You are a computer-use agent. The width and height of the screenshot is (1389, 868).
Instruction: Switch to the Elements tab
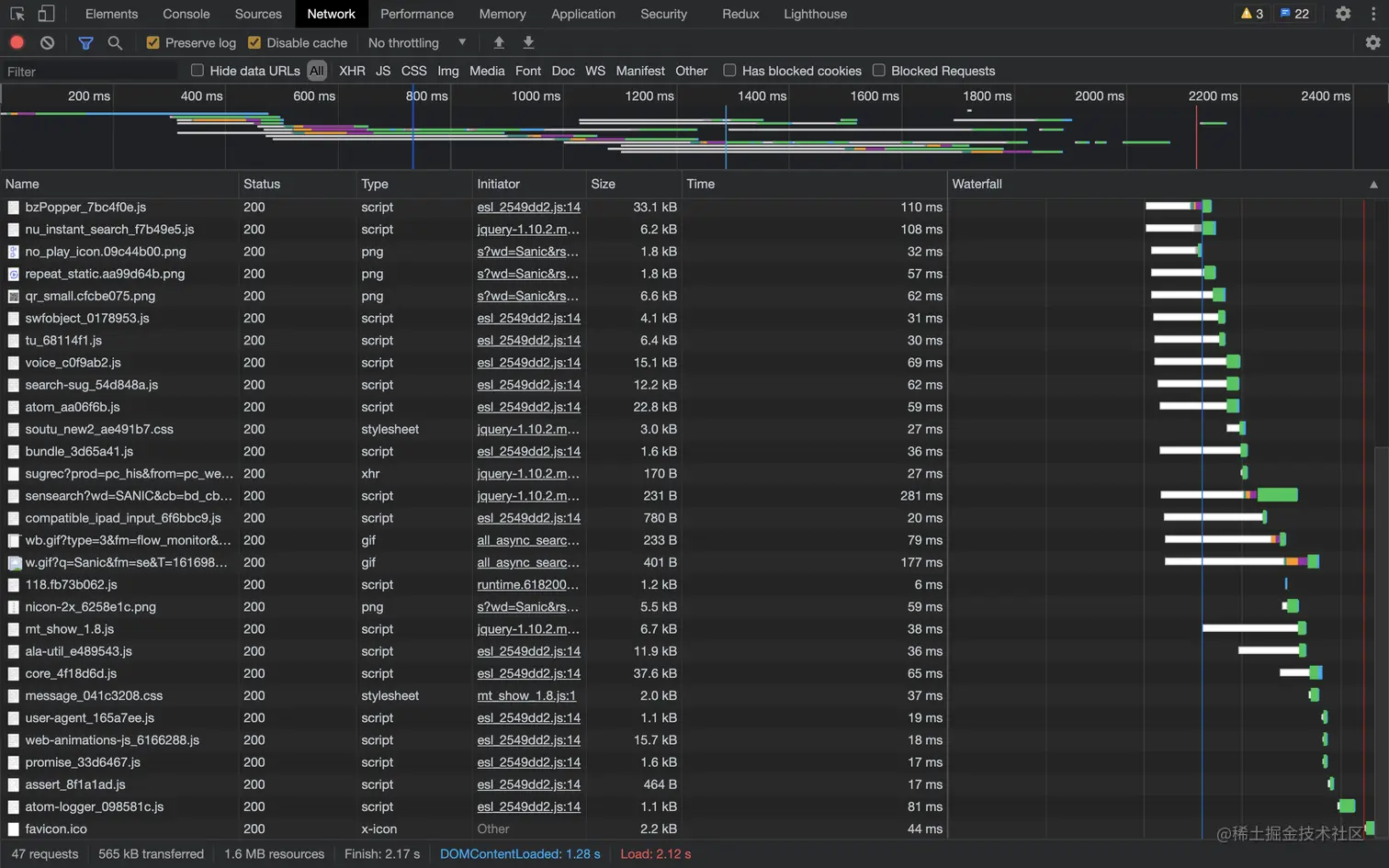click(x=111, y=14)
